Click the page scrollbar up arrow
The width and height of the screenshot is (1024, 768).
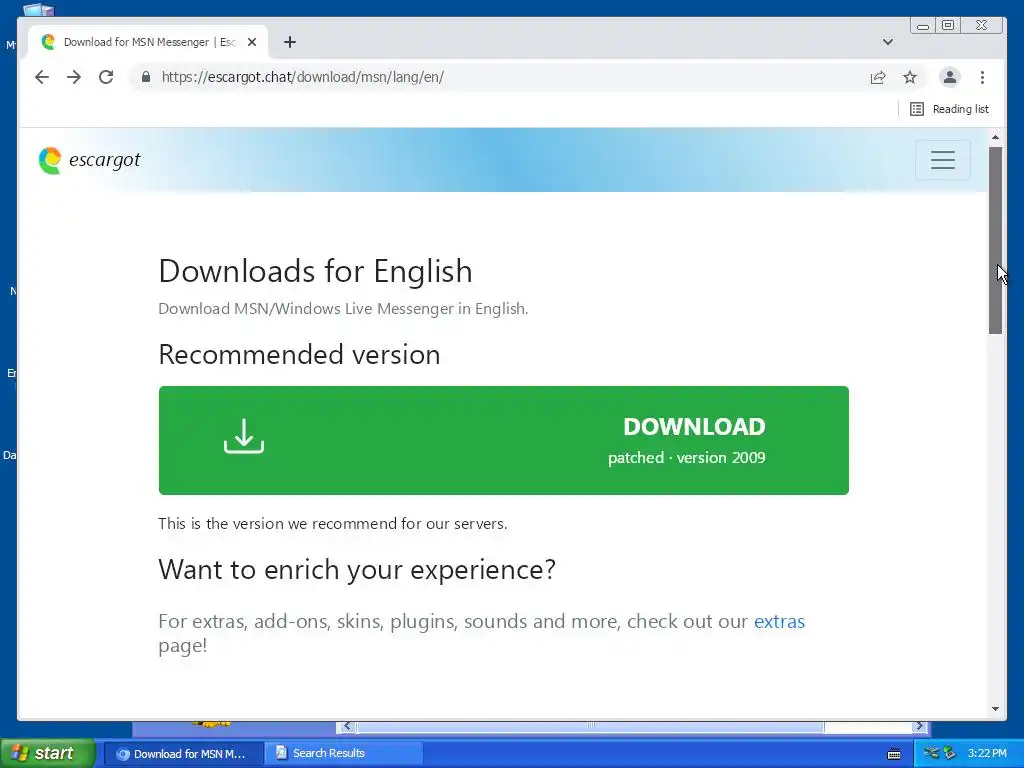[995, 137]
